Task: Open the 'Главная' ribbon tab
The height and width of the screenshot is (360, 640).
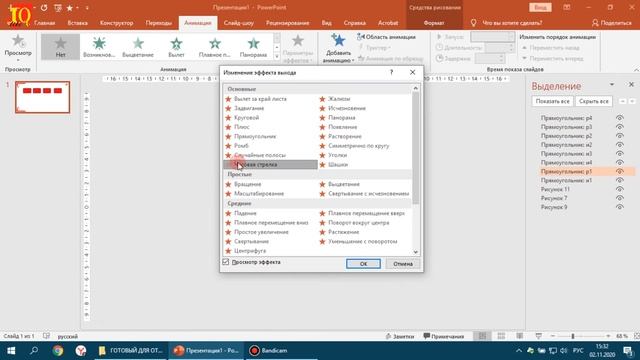Action: 44,23
